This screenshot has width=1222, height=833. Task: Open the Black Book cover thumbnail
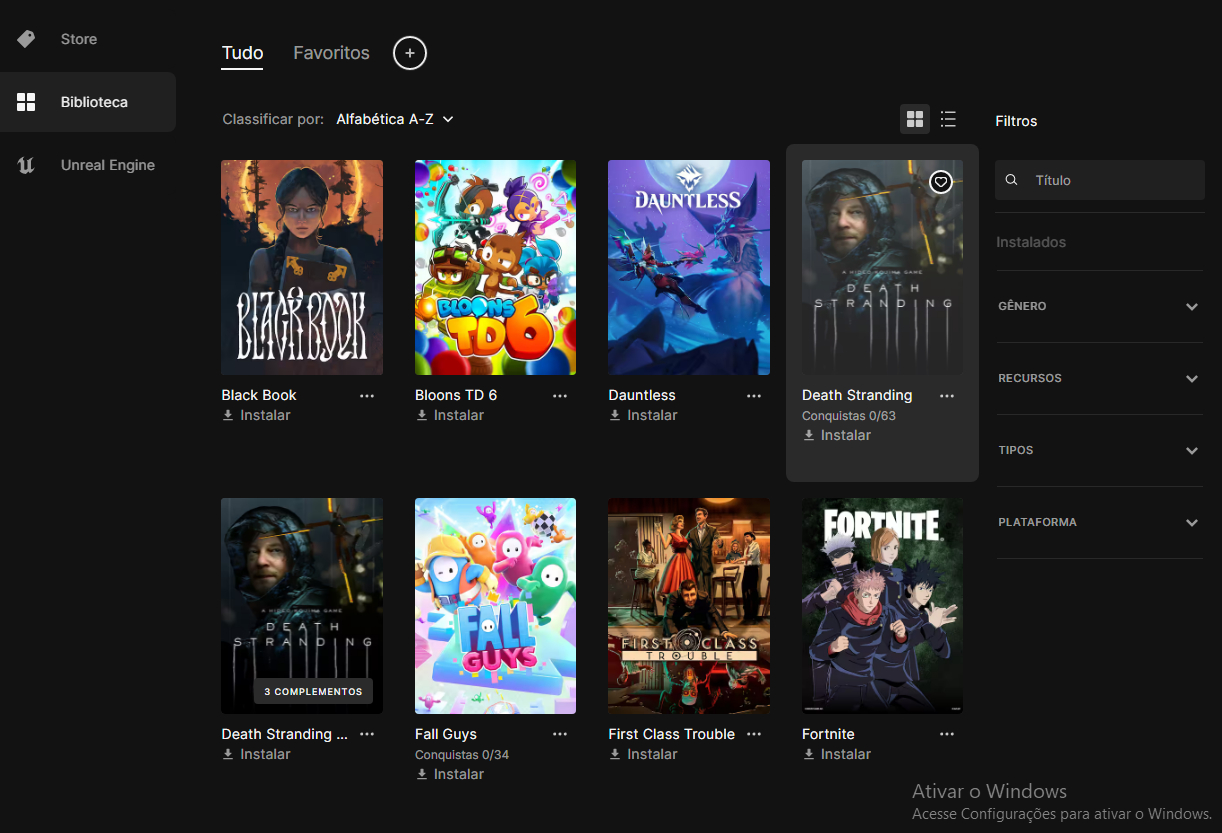click(302, 267)
